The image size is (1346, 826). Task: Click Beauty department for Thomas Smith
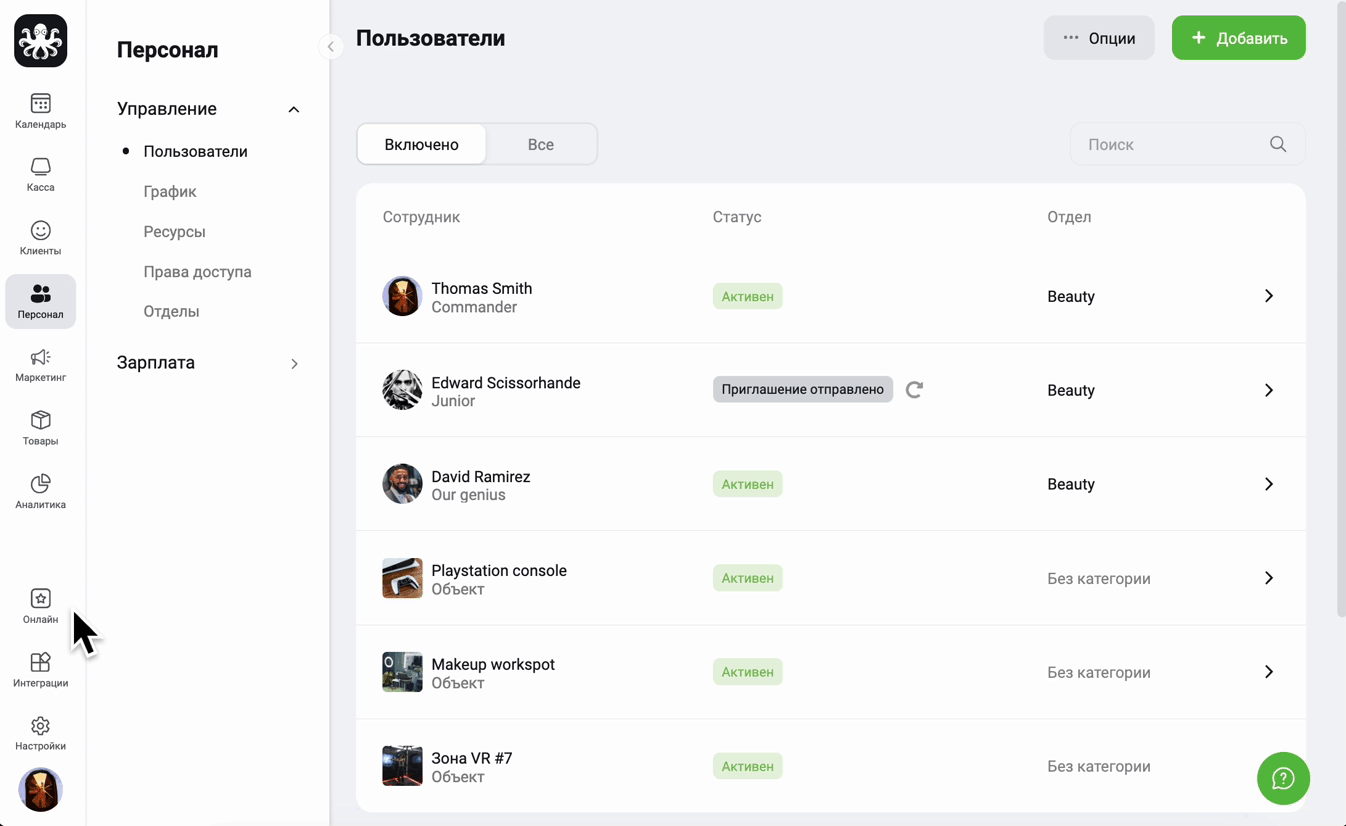click(x=1071, y=296)
